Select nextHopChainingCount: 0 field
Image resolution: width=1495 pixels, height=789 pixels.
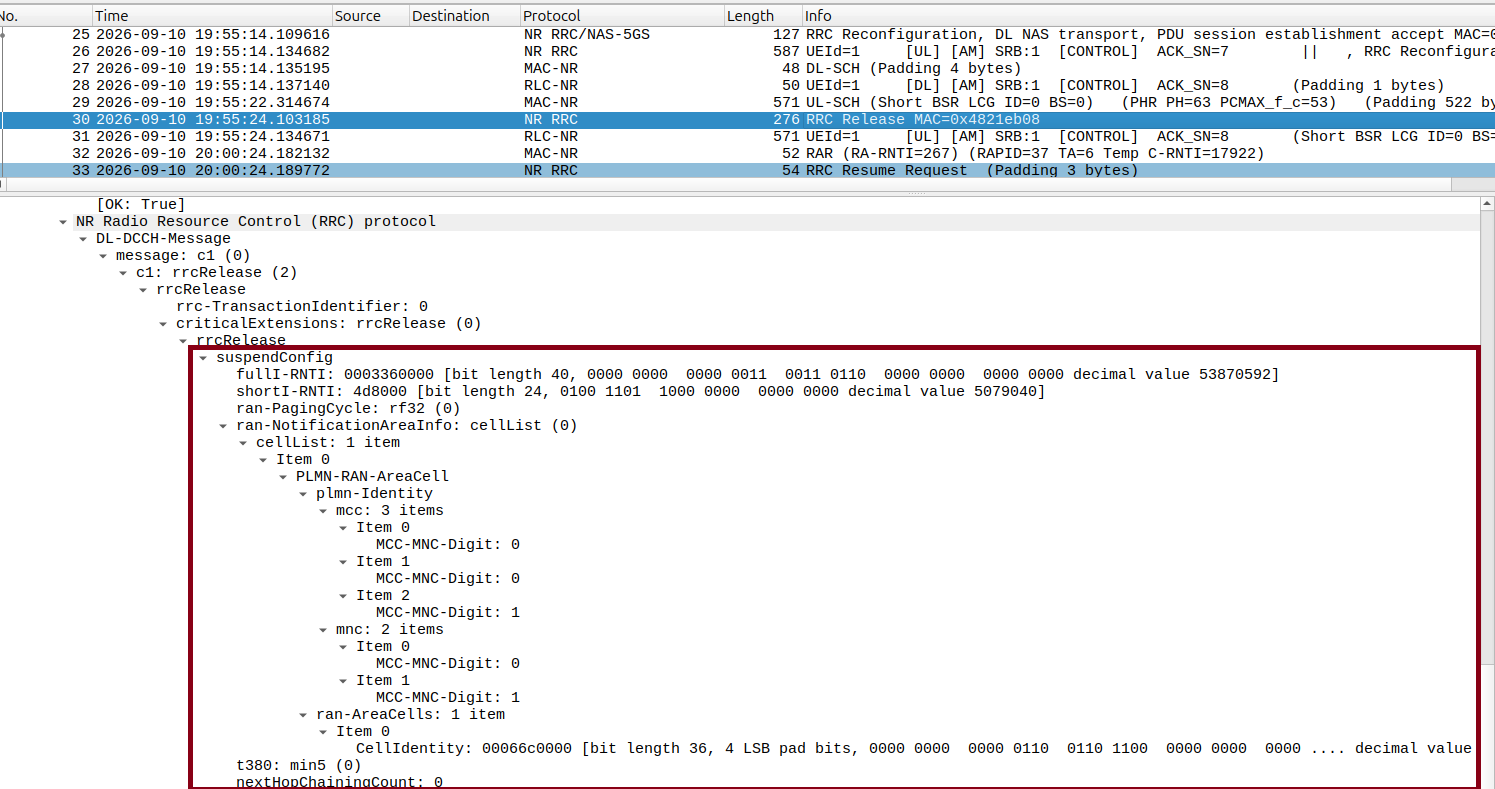click(x=339, y=782)
